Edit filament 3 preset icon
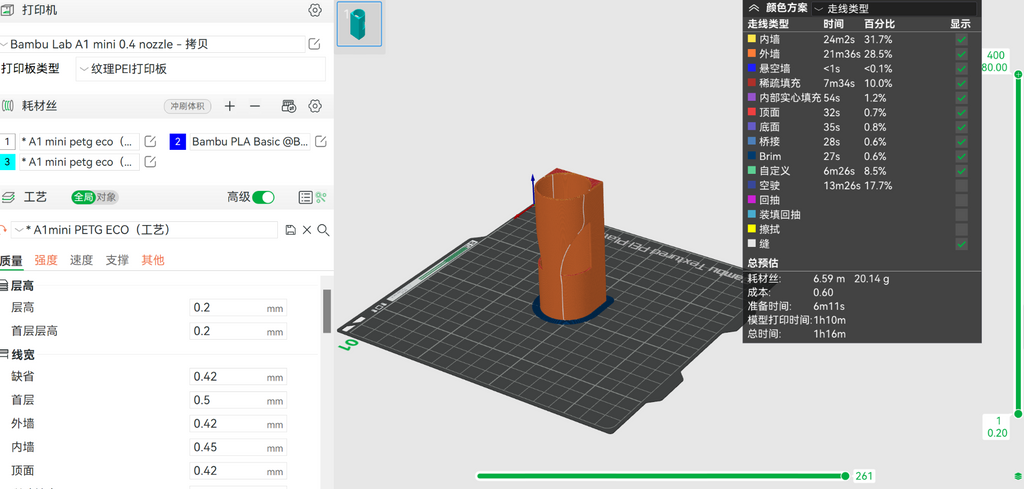This screenshot has height=489, width=1024. [x=150, y=162]
